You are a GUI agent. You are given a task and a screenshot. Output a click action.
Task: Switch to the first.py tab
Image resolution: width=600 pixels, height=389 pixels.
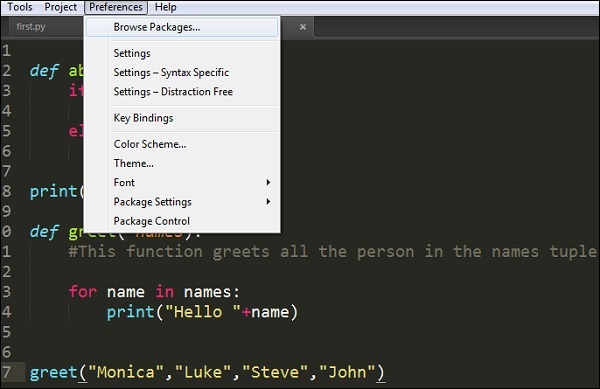click(x=31, y=27)
